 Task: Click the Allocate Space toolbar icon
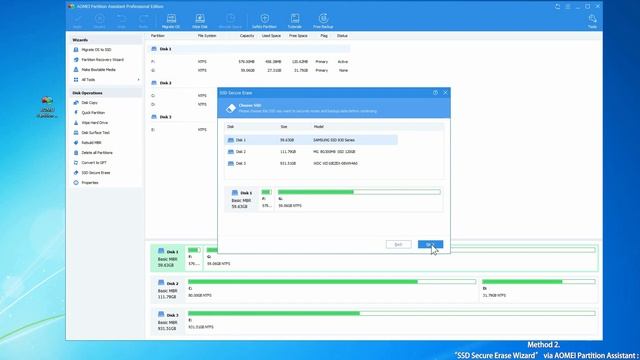pos(230,21)
